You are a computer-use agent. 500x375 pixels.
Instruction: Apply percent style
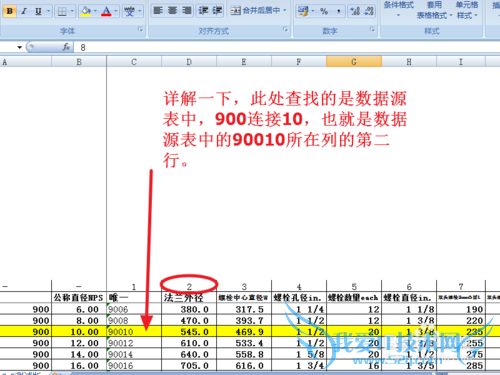(324, 11)
